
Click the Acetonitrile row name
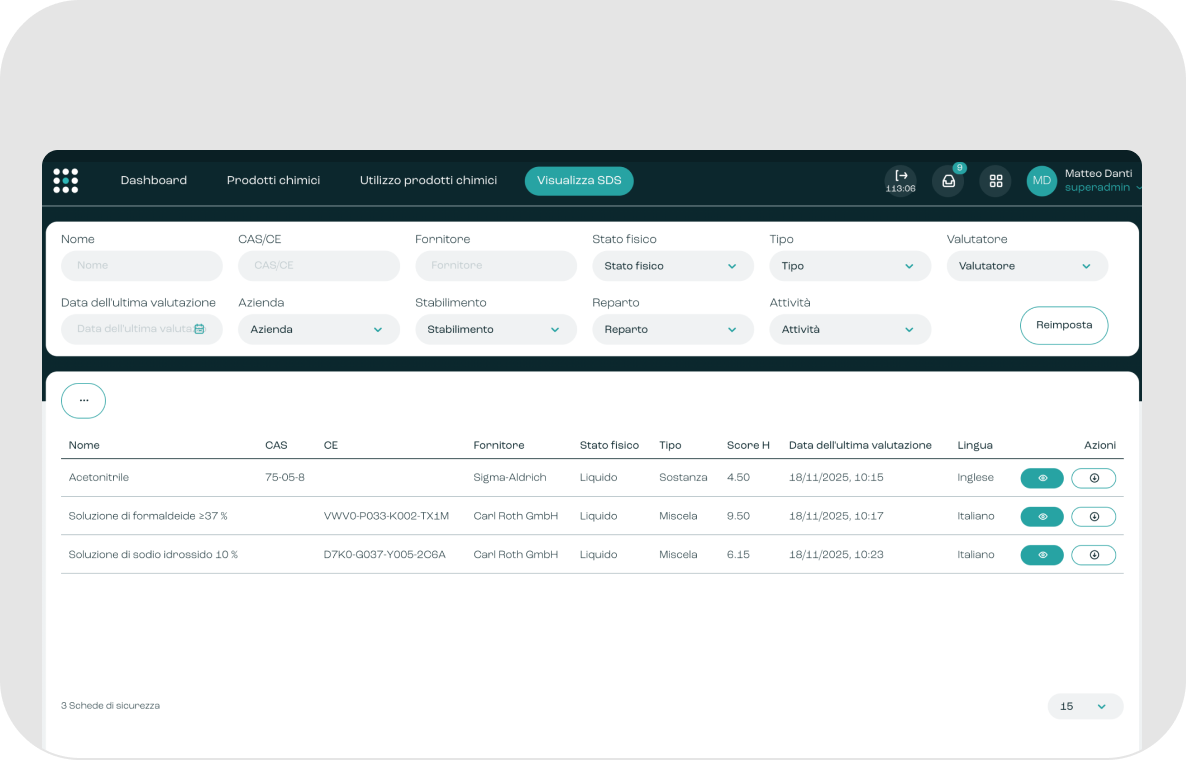[x=98, y=478]
